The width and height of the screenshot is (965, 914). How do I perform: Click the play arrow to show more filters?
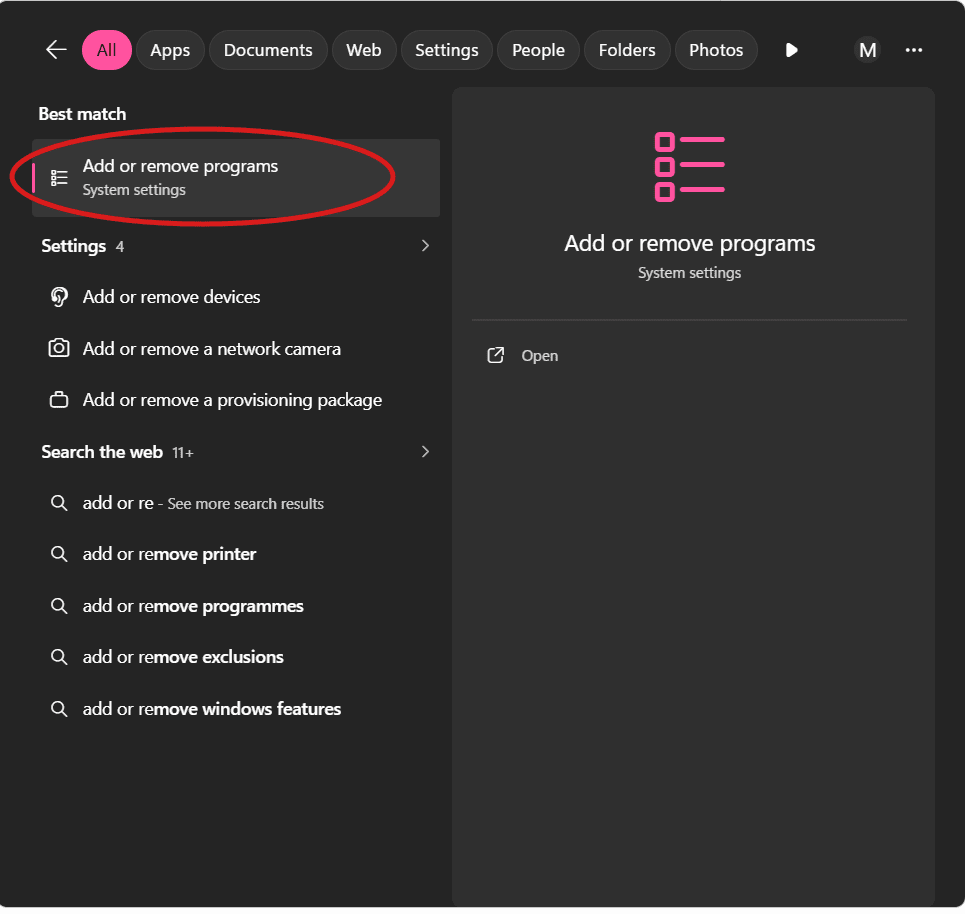tap(791, 50)
